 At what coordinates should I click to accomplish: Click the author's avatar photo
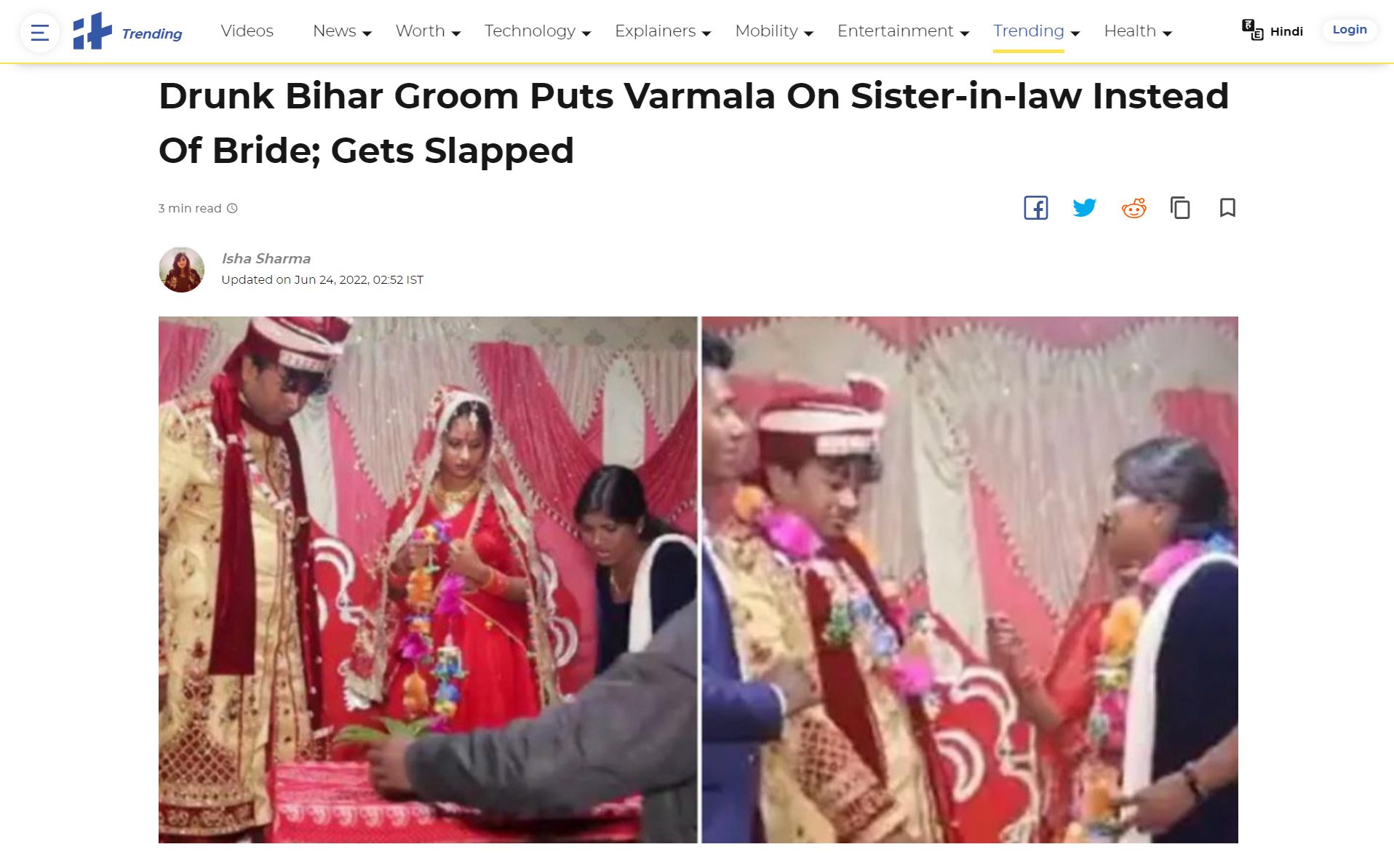pyautogui.click(x=181, y=269)
